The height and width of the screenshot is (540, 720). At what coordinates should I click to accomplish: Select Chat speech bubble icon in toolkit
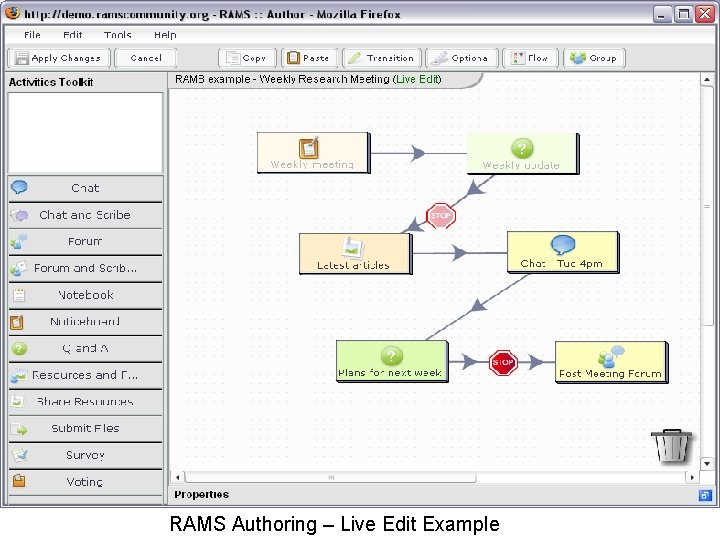[19, 187]
